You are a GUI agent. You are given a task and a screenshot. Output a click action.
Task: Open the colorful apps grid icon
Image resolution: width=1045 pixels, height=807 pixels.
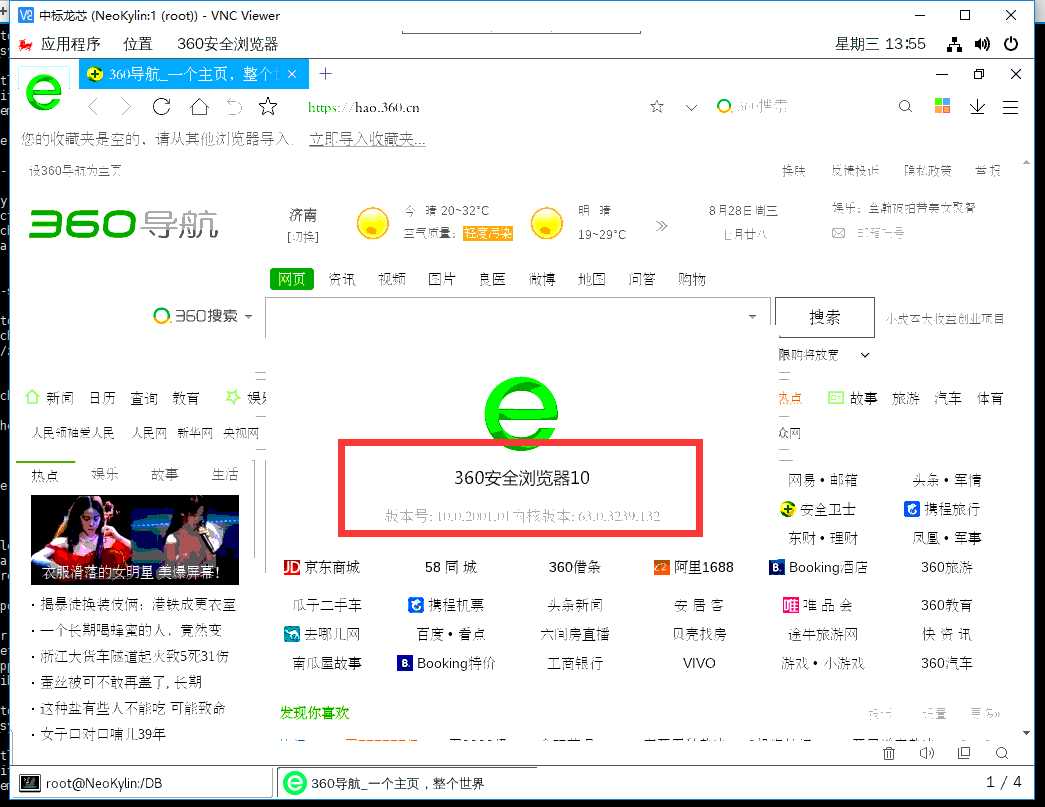[942, 106]
